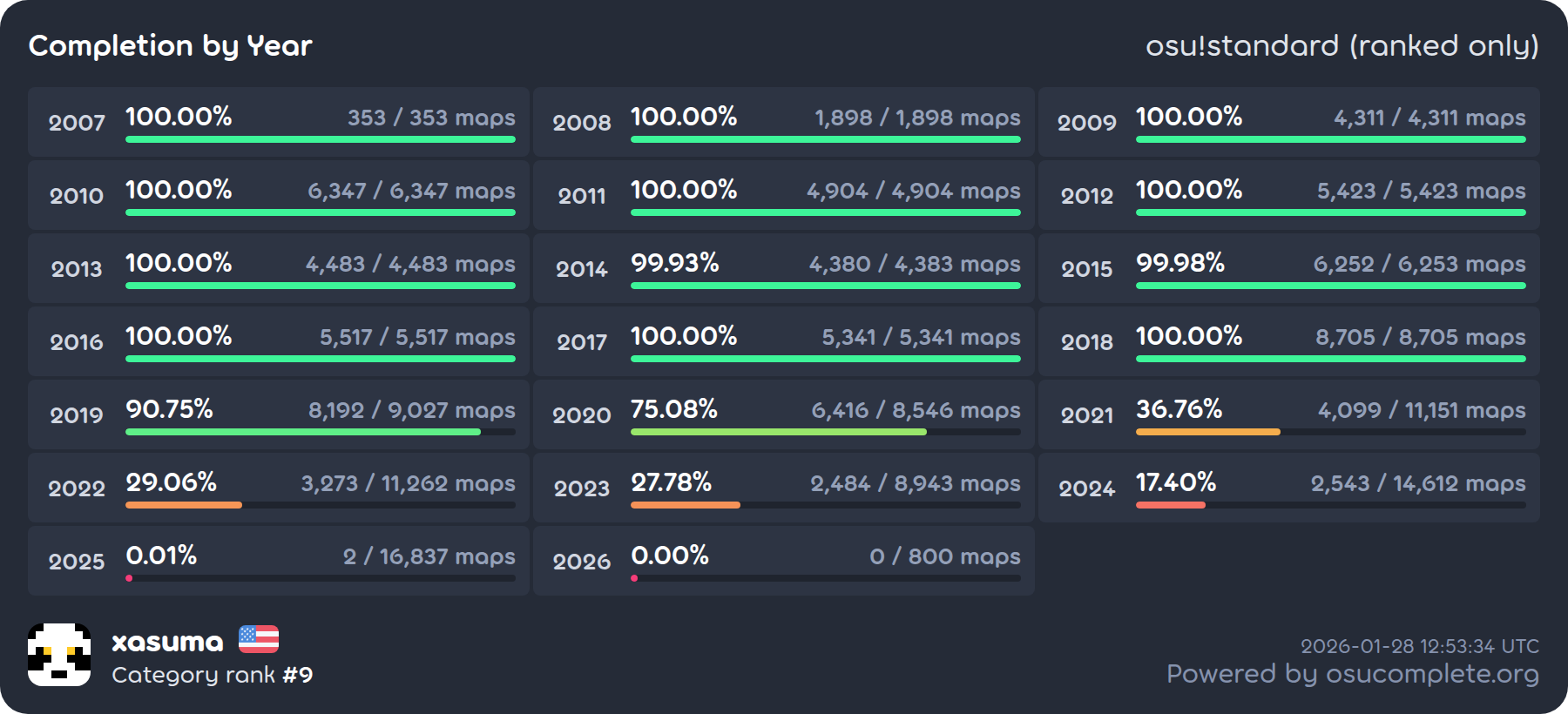
Task: Click the Completion by Year heading
Action: coord(170,45)
